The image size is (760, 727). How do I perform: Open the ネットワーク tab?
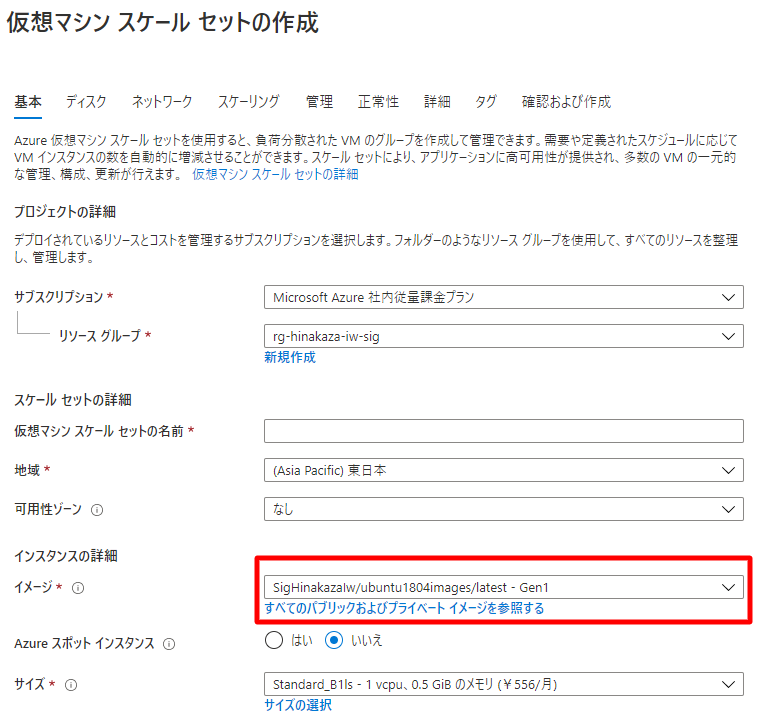click(162, 102)
